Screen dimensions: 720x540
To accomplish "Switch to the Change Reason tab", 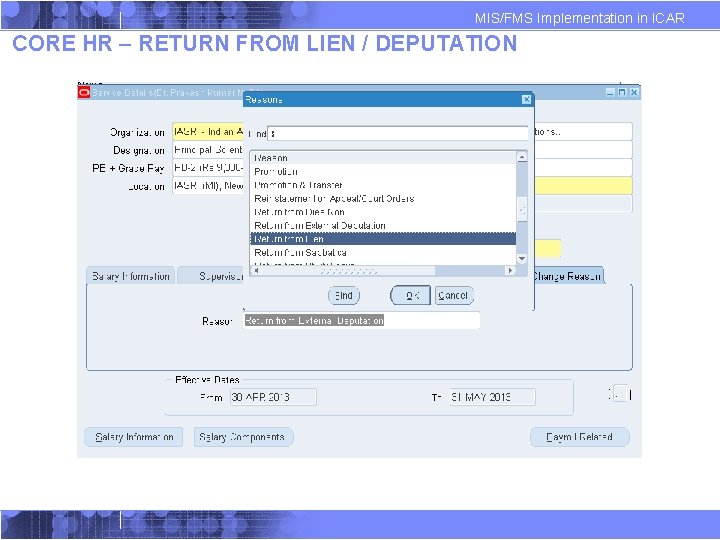I will click(x=569, y=276).
